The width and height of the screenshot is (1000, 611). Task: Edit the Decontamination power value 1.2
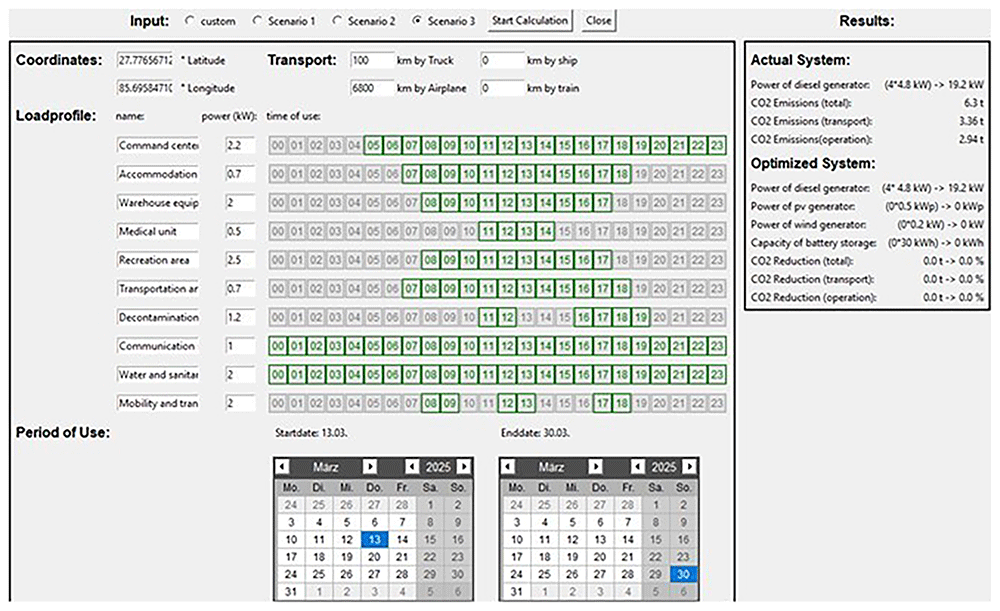tap(240, 318)
